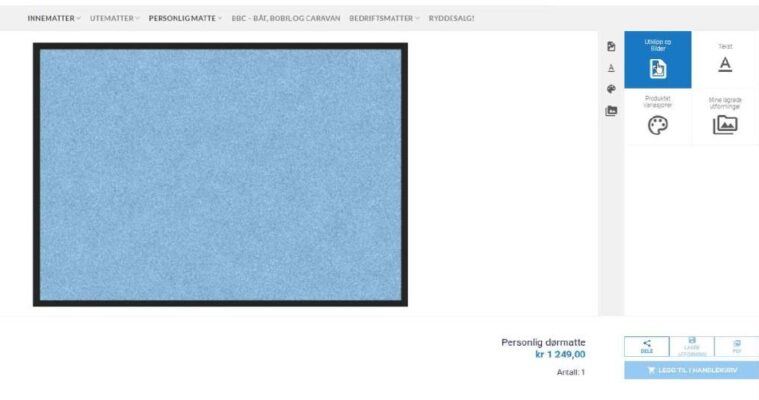Click the Personlig dørmatte product title

coord(543,342)
